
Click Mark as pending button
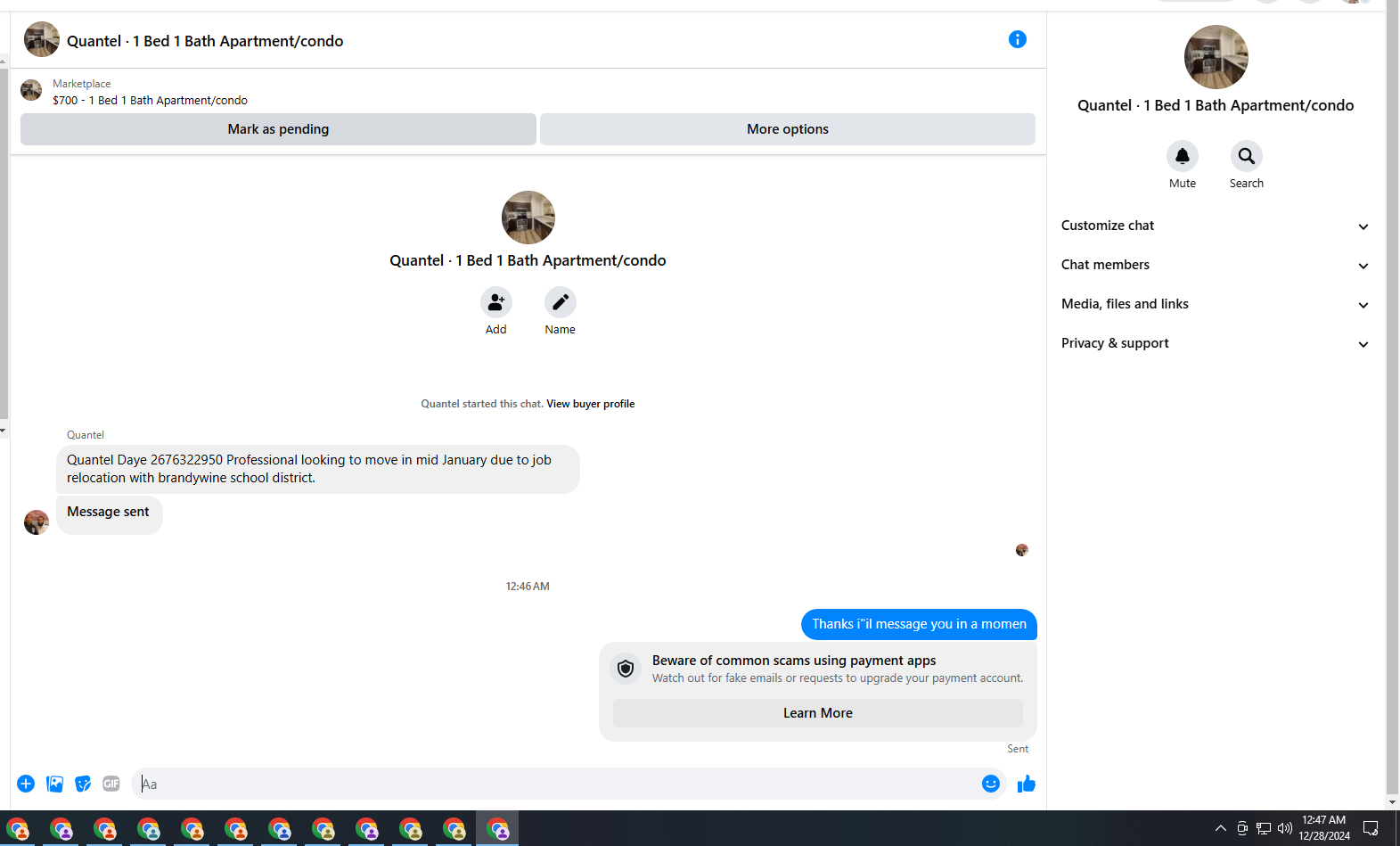pyautogui.click(x=278, y=129)
